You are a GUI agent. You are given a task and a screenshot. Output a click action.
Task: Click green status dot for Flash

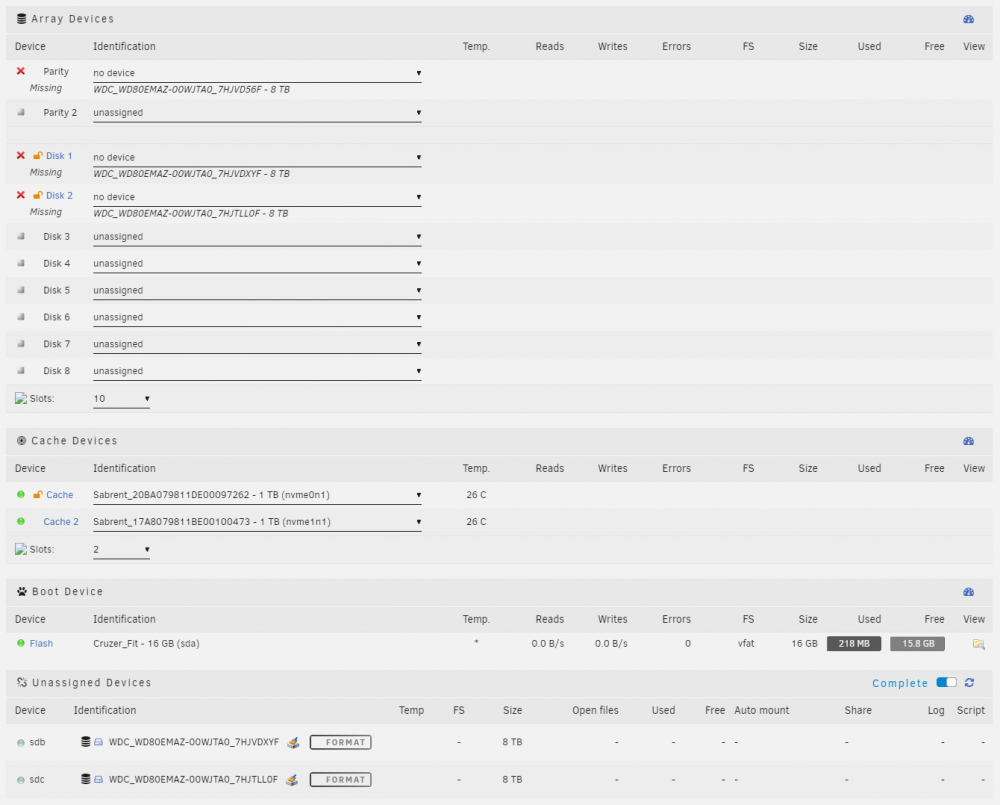[x=20, y=643]
